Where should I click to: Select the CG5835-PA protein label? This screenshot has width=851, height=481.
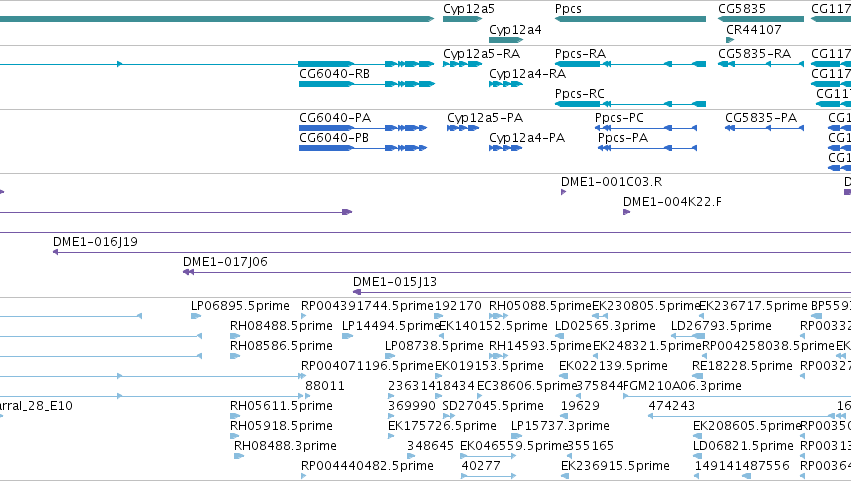tap(761, 118)
